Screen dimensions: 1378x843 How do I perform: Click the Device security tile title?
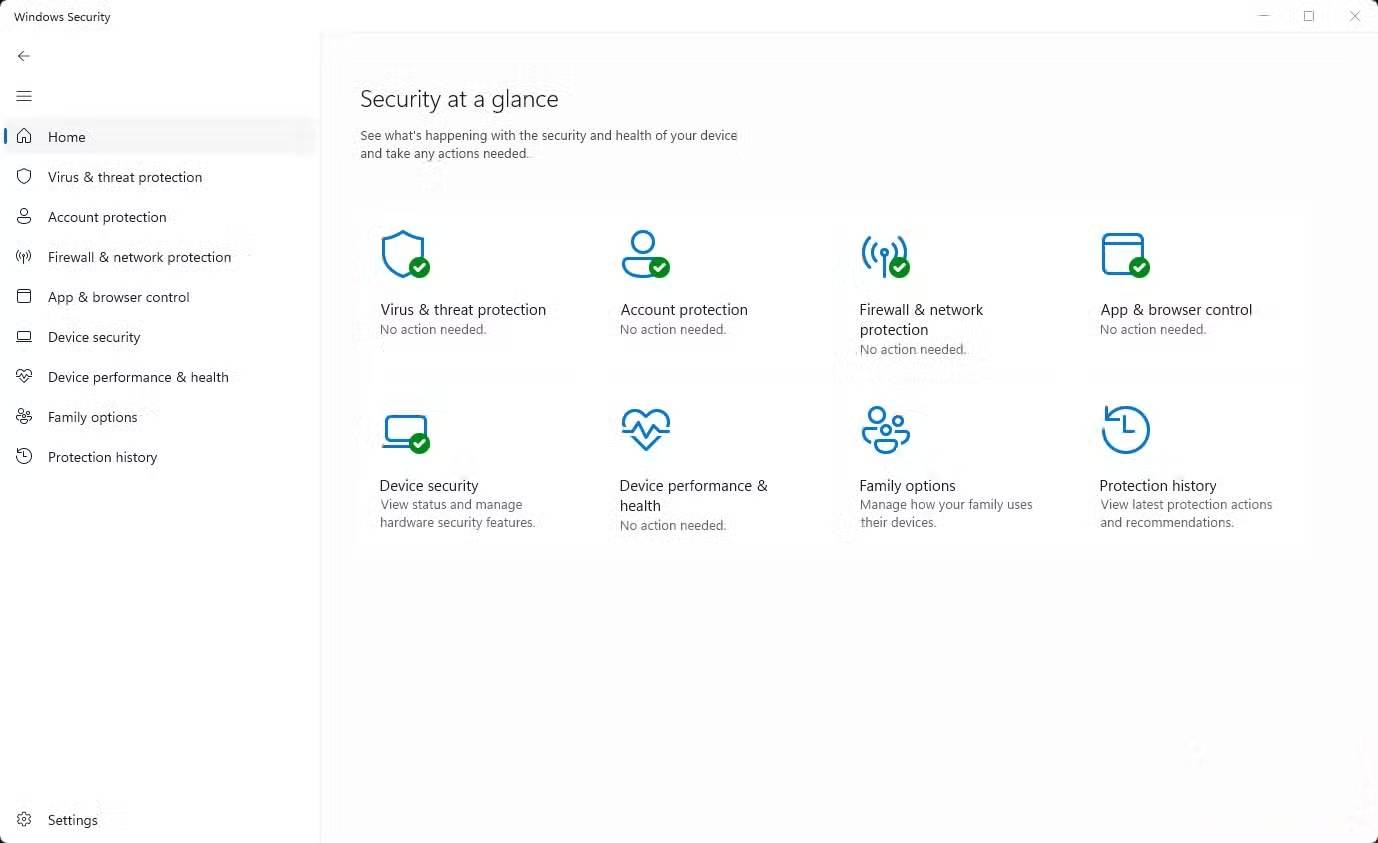tap(429, 486)
